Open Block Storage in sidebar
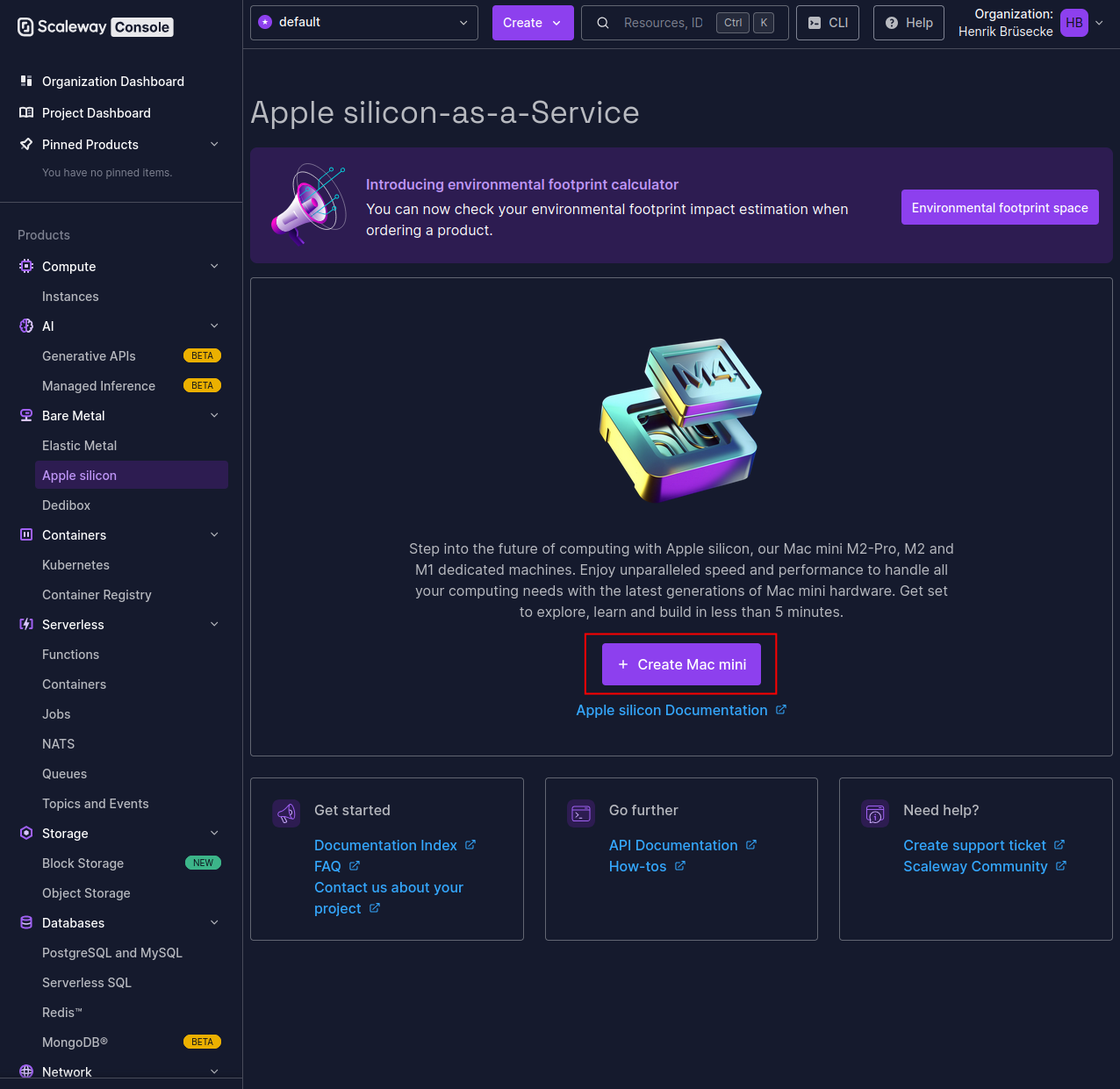The width and height of the screenshot is (1120, 1089). coord(132,863)
